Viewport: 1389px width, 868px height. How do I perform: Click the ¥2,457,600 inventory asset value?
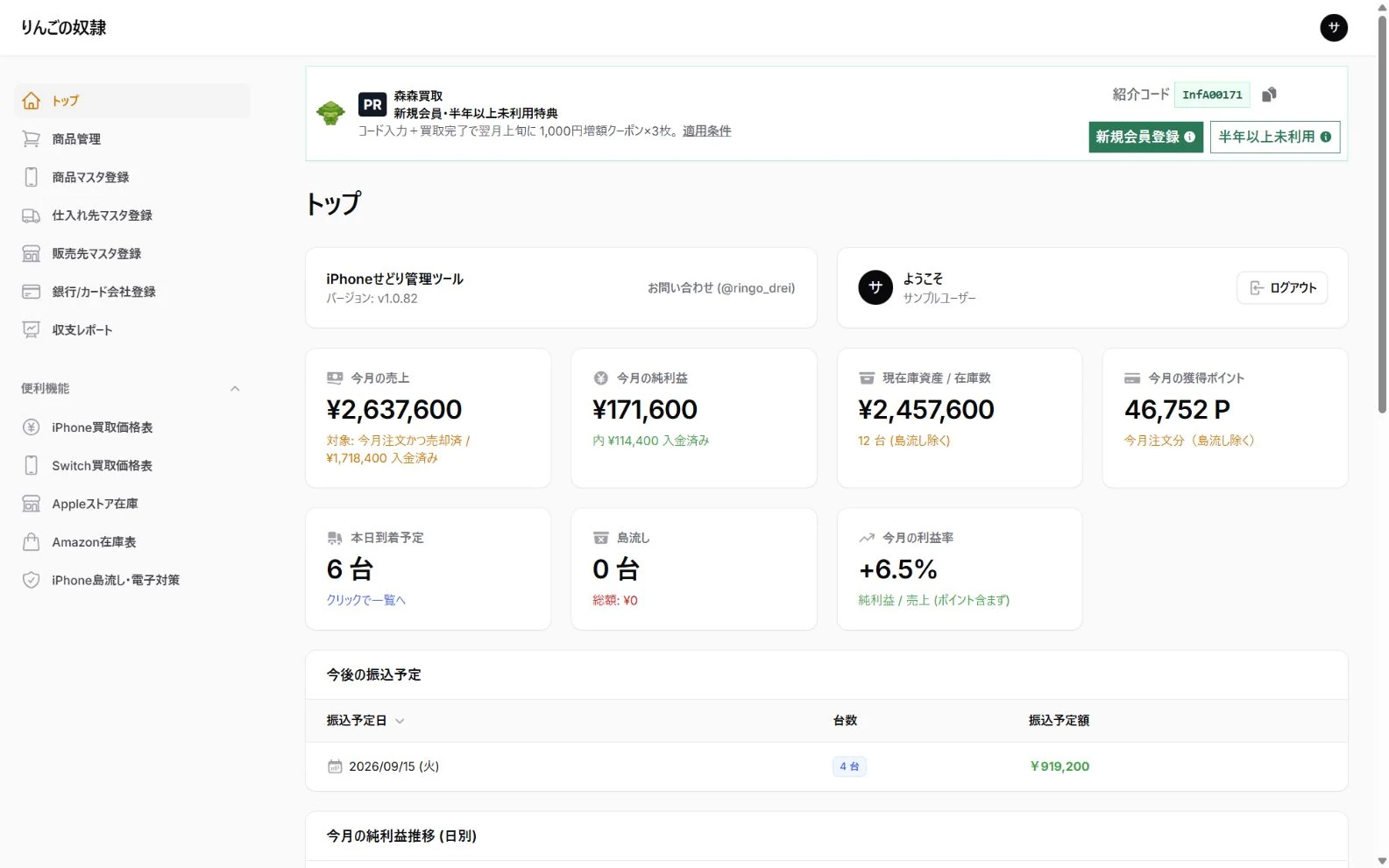926,409
